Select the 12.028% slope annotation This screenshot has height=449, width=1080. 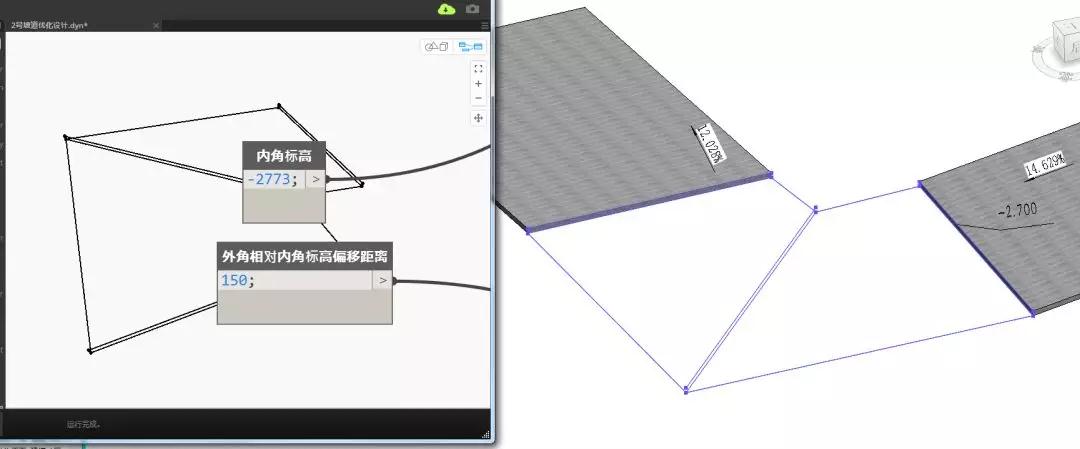point(711,144)
